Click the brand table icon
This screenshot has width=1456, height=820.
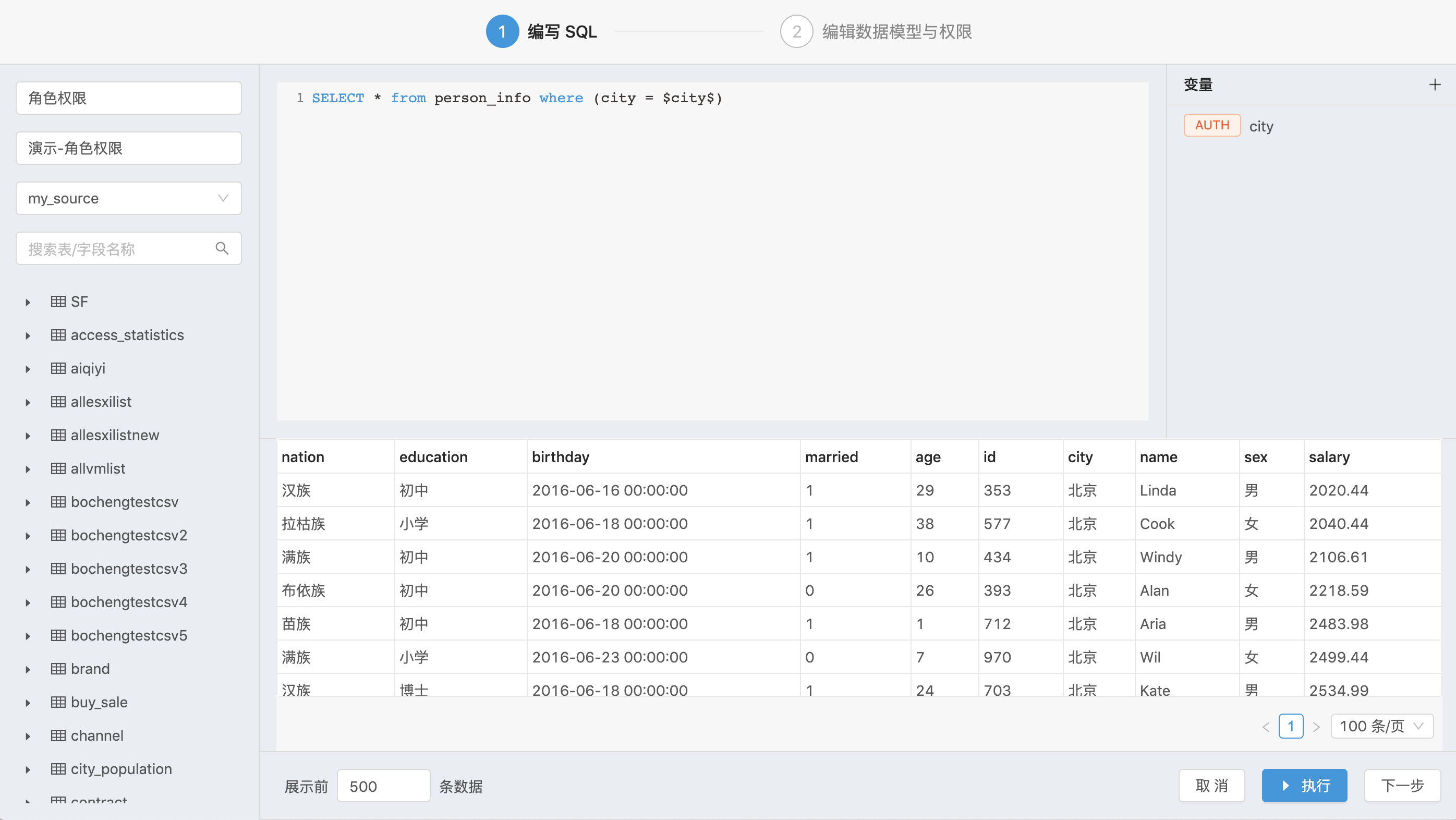coord(58,669)
